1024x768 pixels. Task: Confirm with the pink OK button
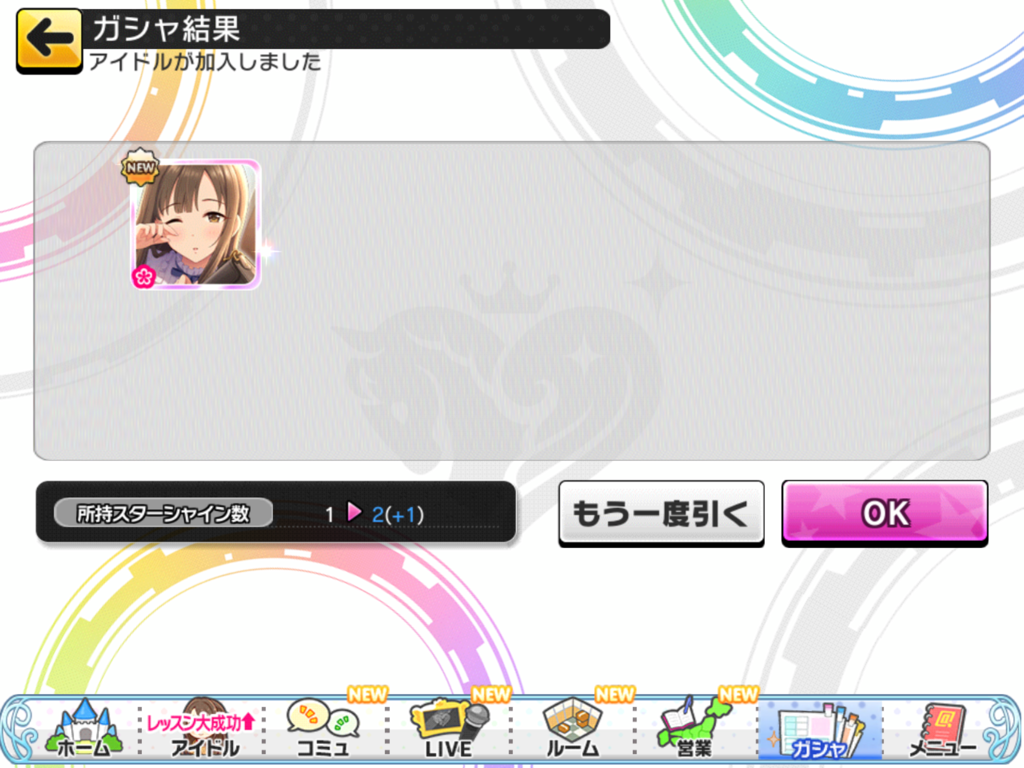[x=885, y=513]
